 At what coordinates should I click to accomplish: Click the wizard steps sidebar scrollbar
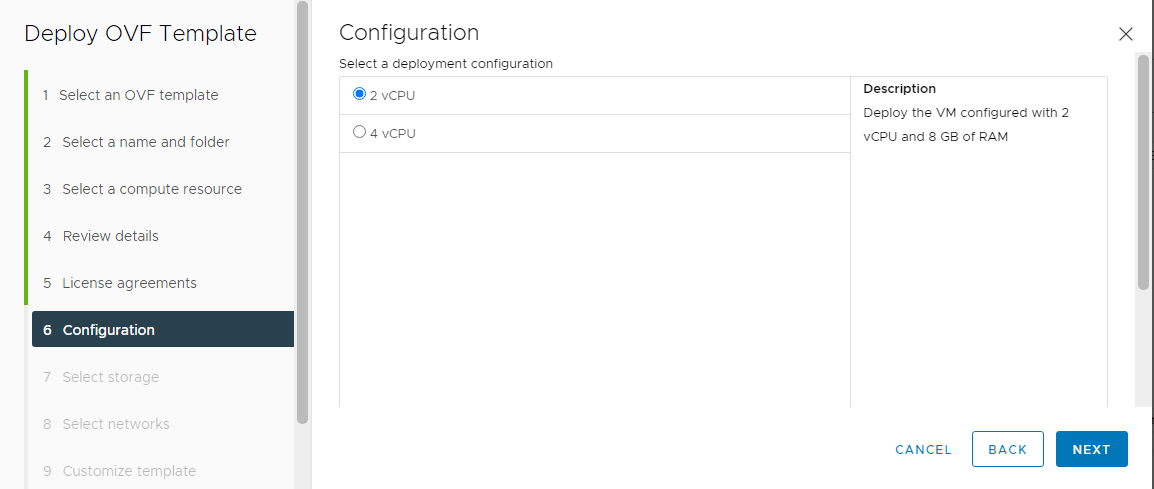click(x=302, y=212)
